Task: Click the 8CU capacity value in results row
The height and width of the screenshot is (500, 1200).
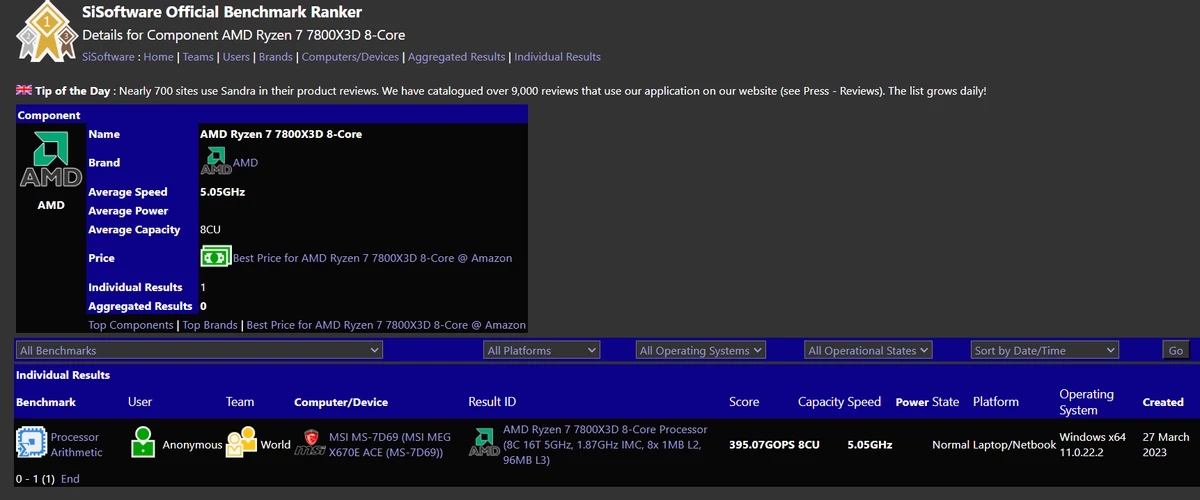Action: pyautogui.click(x=809, y=444)
